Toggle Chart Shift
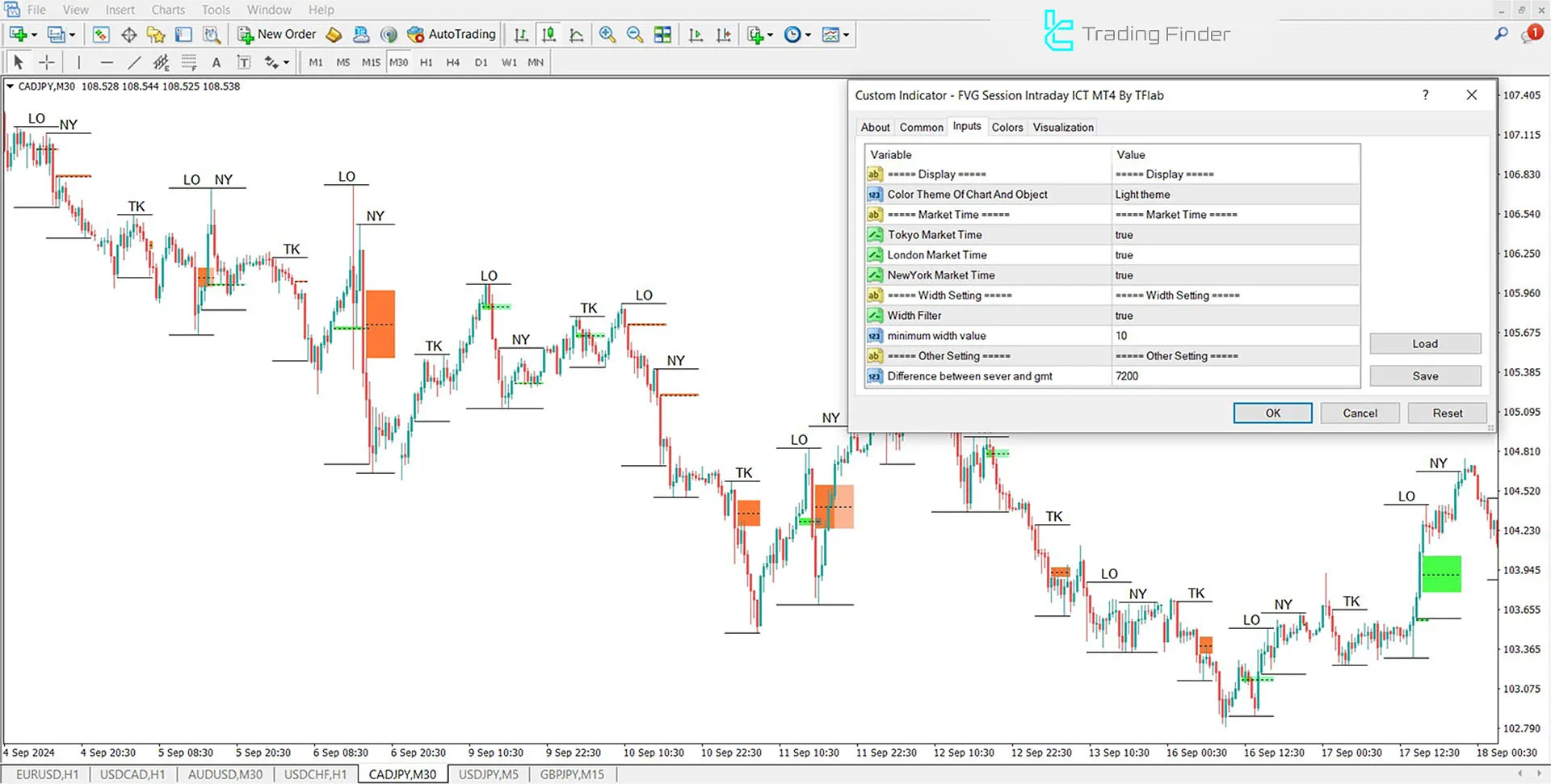This screenshot has width=1551, height=784. [x=723, y=35]
